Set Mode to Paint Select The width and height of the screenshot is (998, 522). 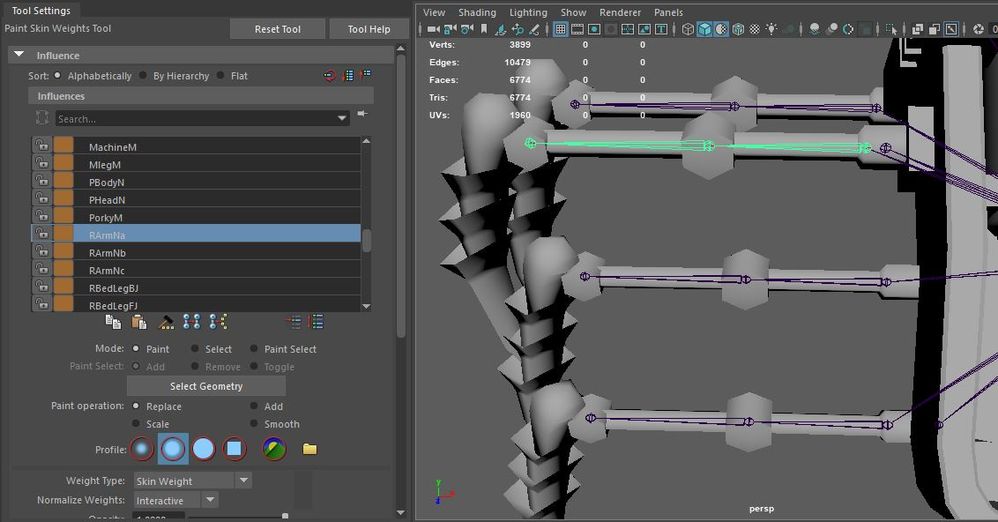253,349
